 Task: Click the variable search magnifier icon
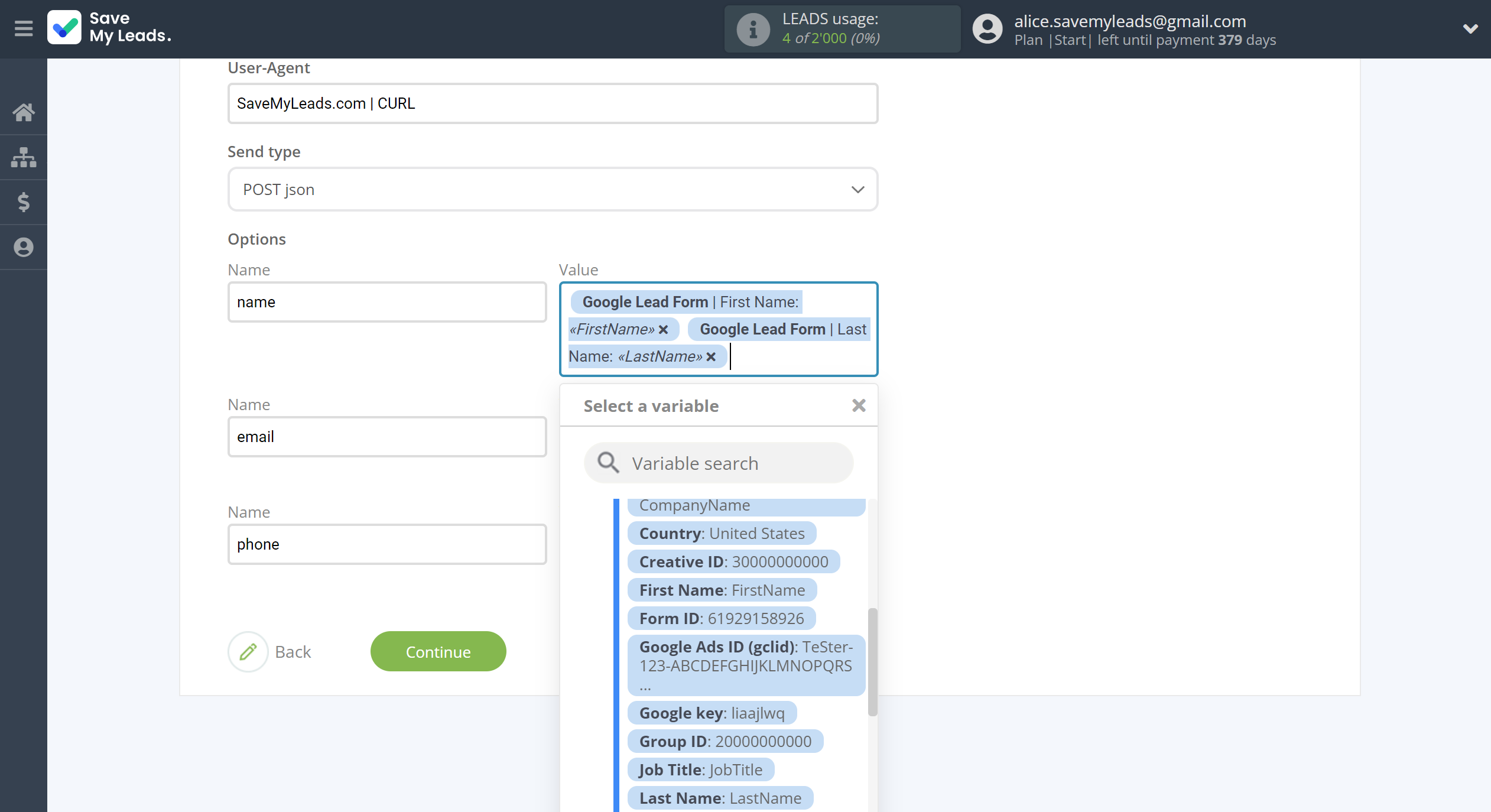pos(608,463)
